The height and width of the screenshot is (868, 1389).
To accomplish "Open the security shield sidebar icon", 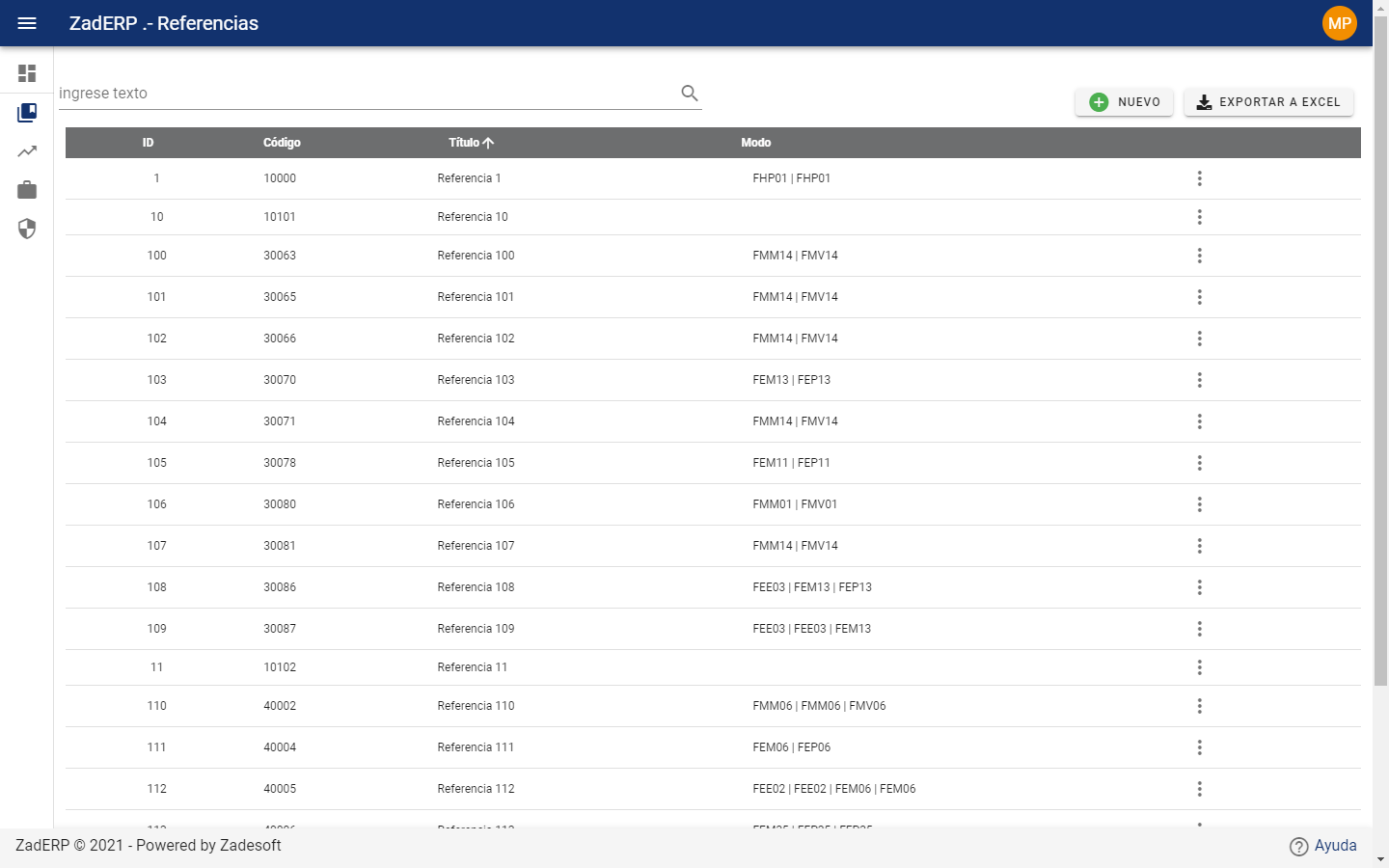I will point(27,229).
